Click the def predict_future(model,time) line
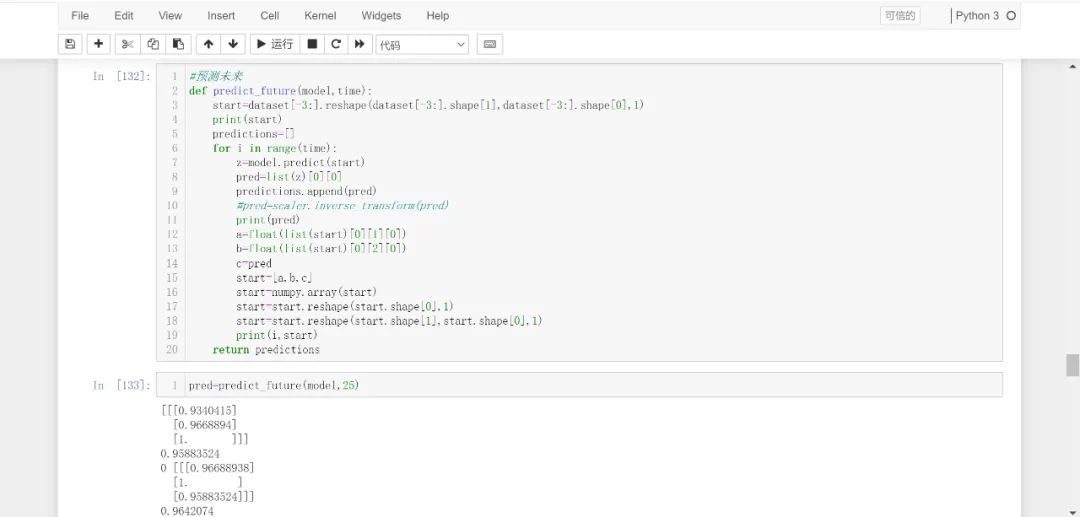 (280, 91)
